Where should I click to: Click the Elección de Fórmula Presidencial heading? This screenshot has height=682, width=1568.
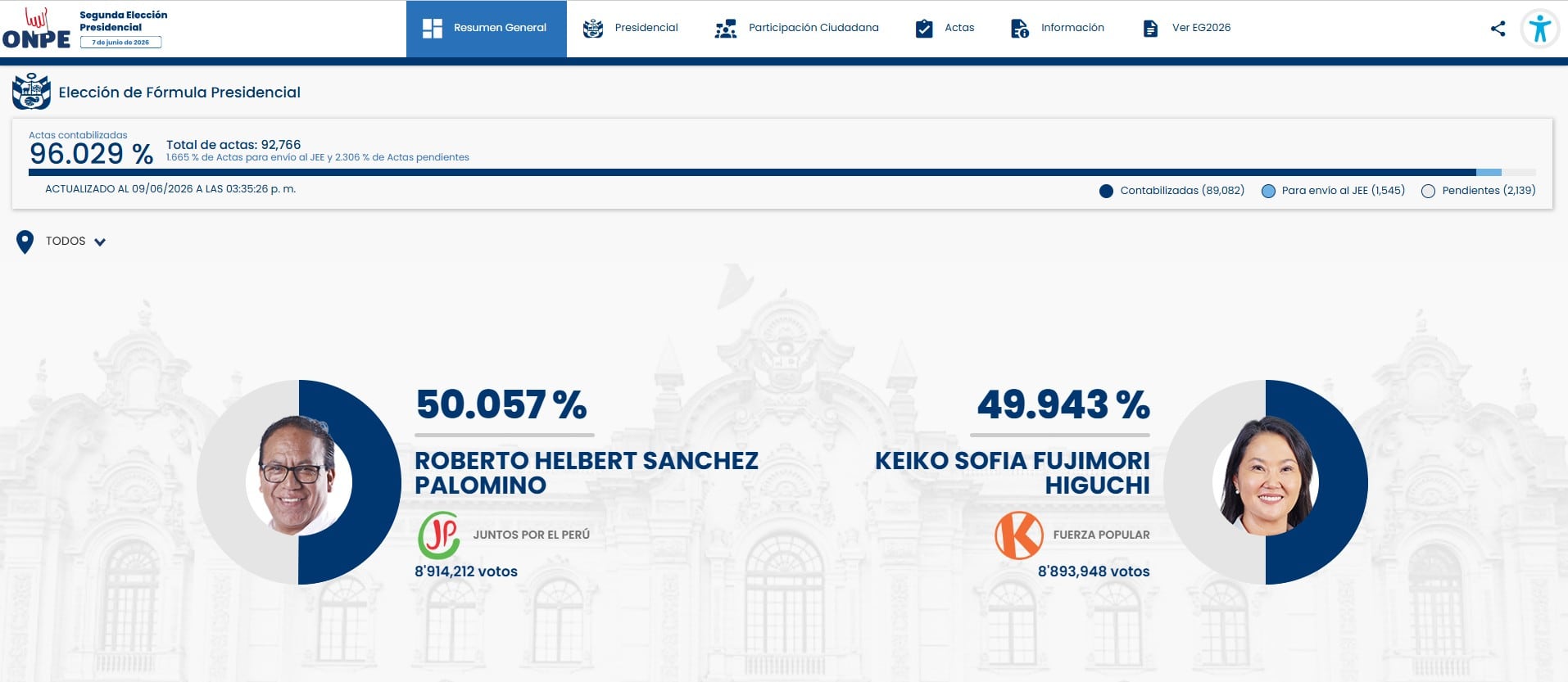pyautogui.click(x=179, y=93)
